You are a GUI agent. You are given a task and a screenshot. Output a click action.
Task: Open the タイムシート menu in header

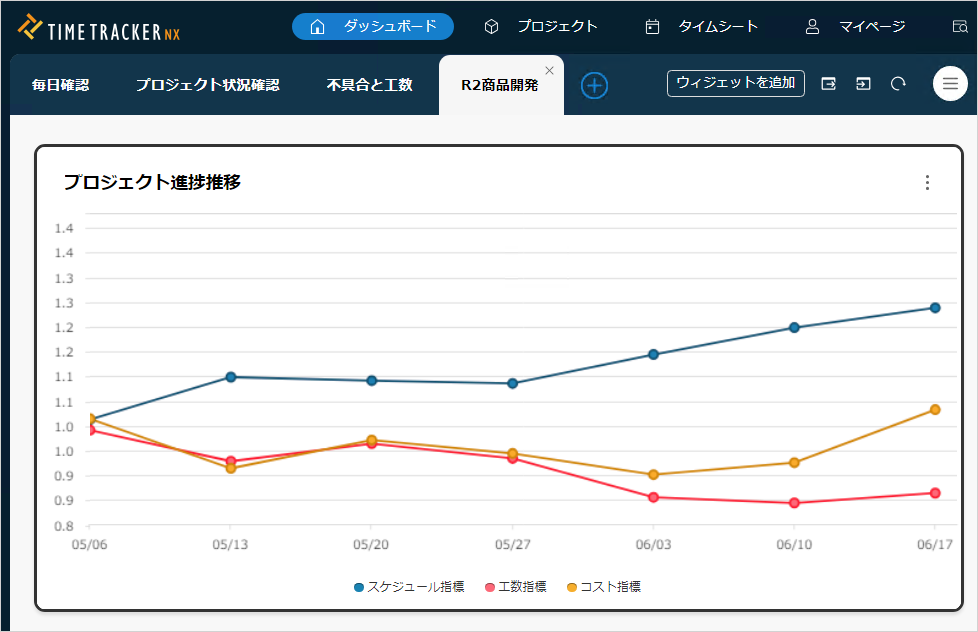tap(702, 27)
